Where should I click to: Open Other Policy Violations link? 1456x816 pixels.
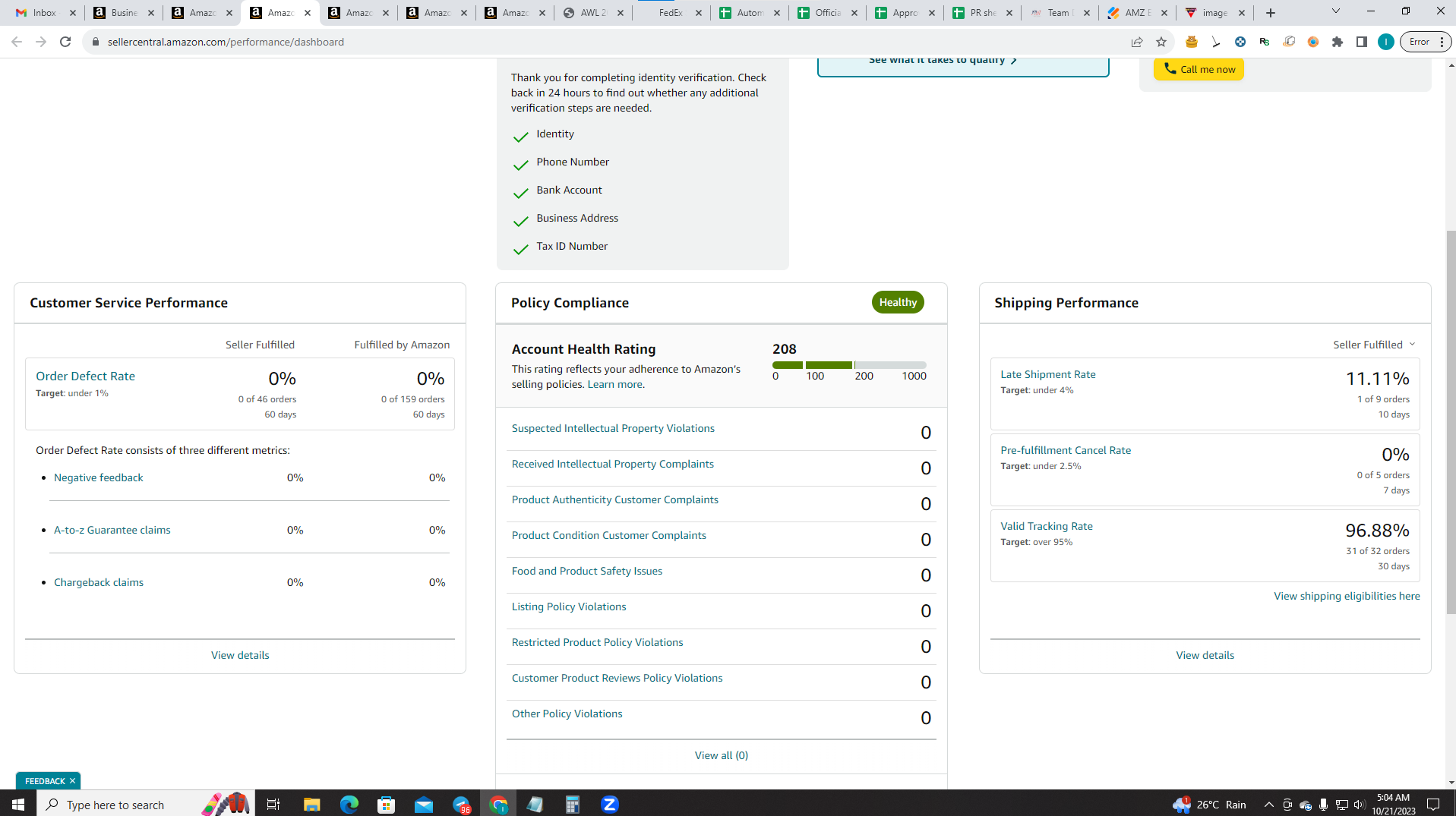point(567,714)
